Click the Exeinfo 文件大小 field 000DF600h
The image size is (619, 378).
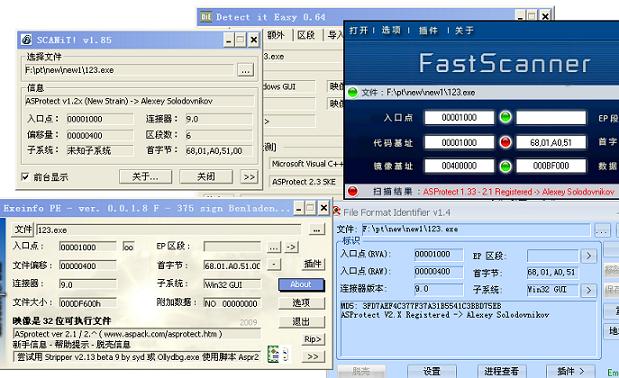(88, 303)
